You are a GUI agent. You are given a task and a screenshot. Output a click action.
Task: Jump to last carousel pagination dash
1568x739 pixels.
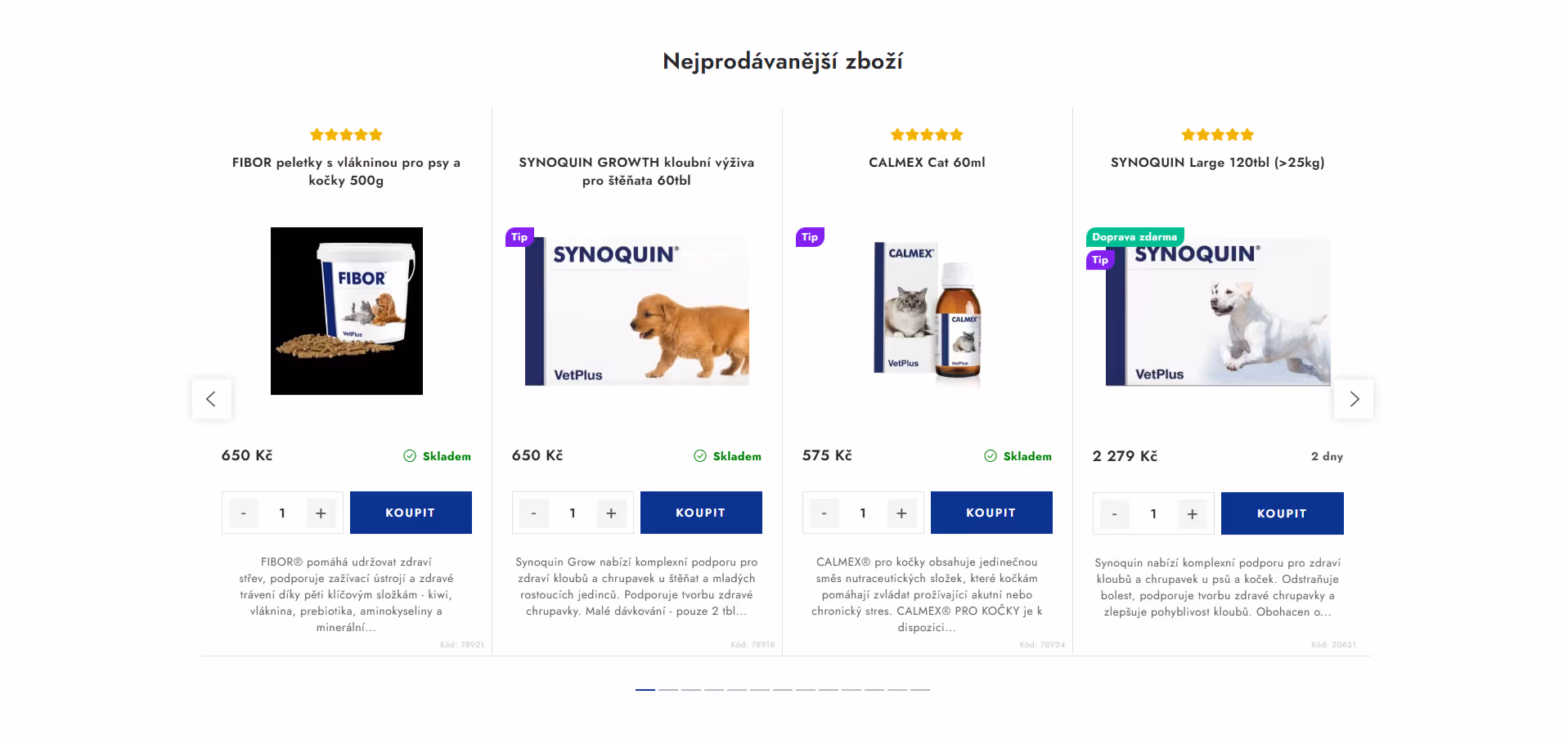(920, 690)
